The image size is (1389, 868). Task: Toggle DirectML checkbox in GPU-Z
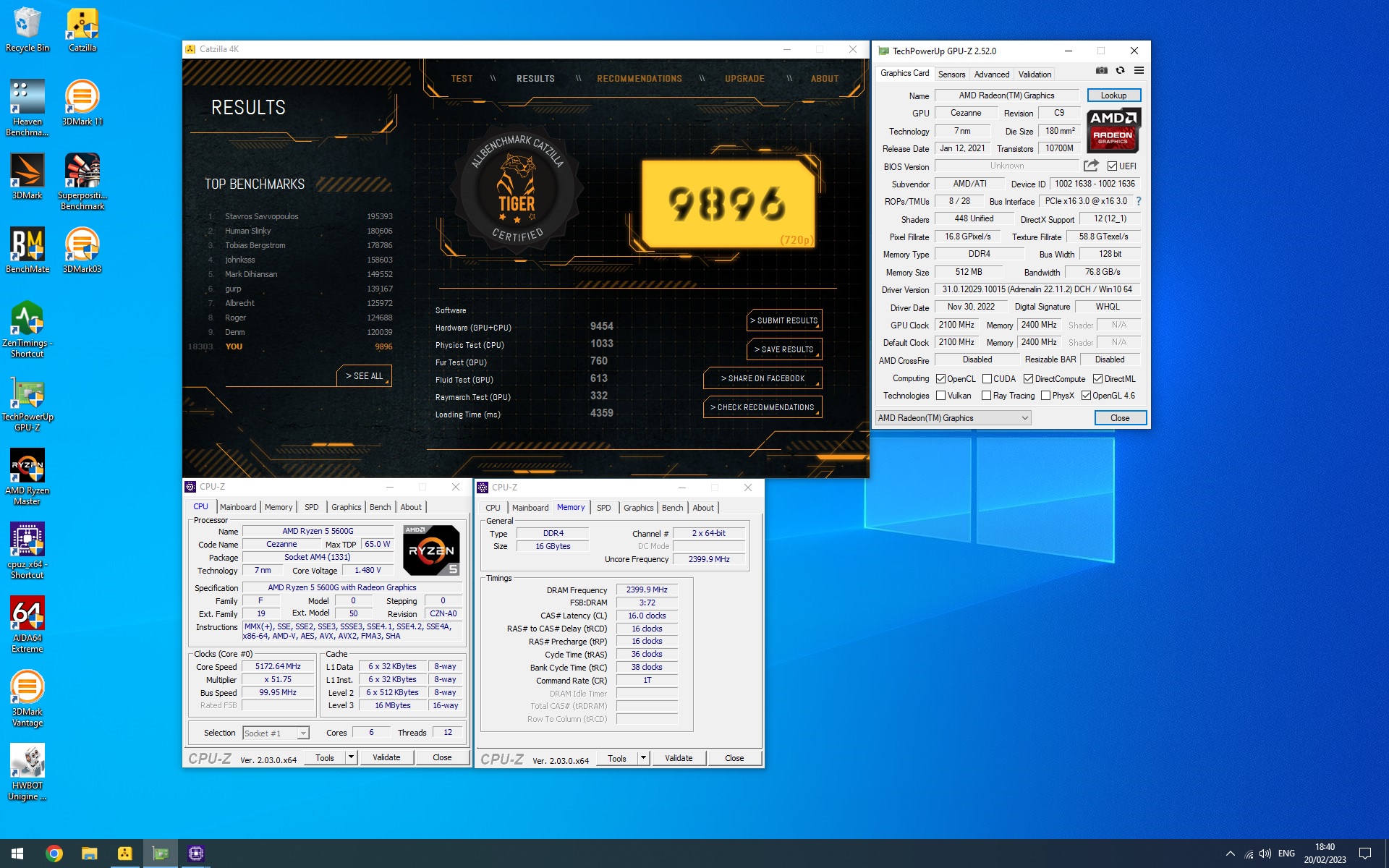pyautogui.click(x=1097, y=379)
